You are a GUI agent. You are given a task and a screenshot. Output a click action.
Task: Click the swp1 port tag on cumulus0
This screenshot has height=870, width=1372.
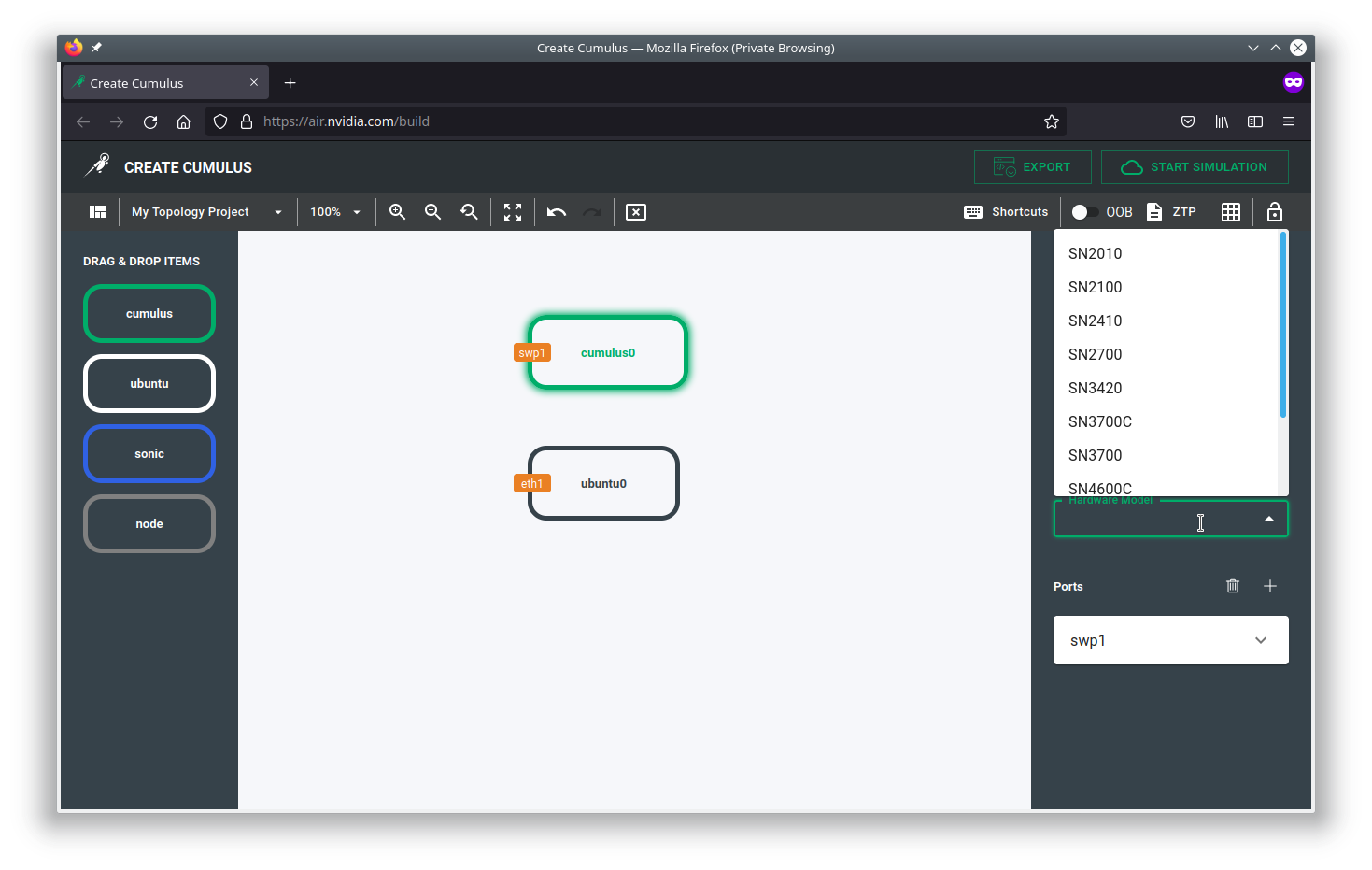click(x=532, y=353)
